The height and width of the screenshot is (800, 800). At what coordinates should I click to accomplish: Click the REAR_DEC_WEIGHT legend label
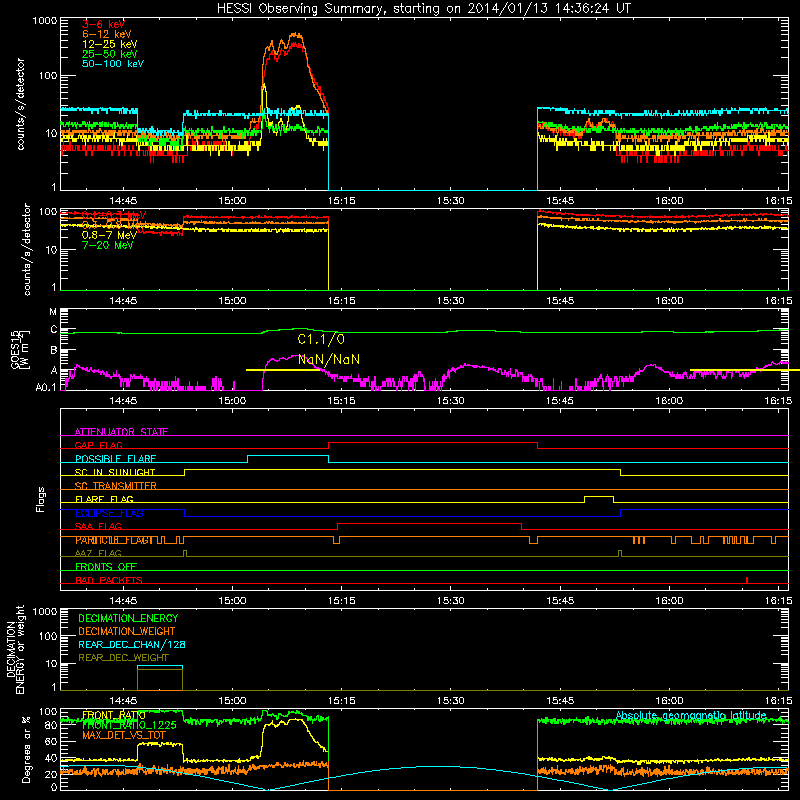123,658
